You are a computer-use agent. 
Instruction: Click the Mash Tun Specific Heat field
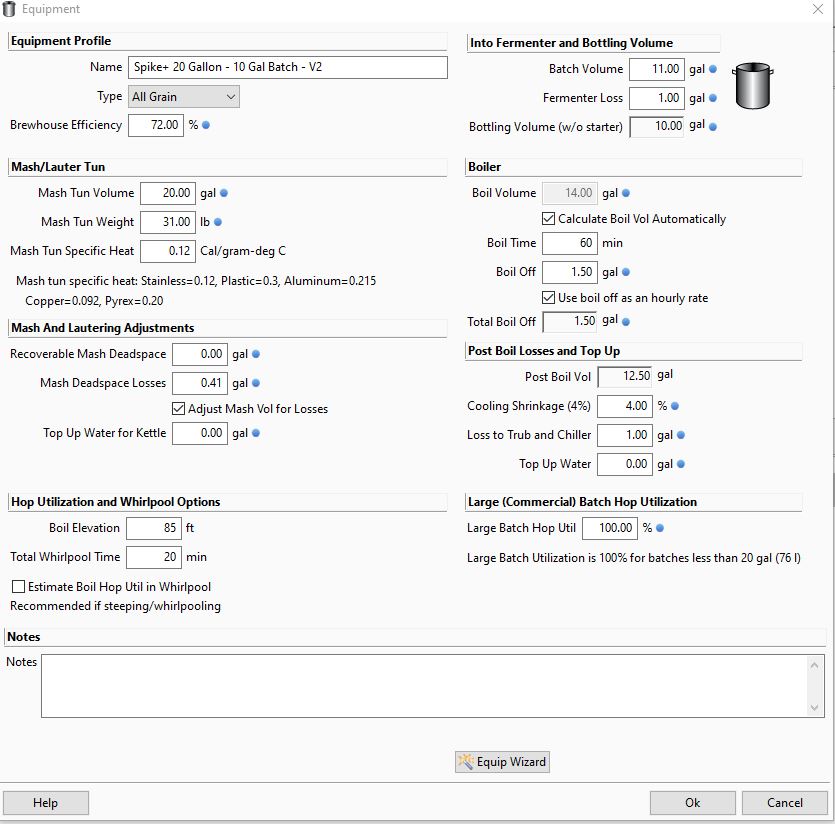(168, 251)
